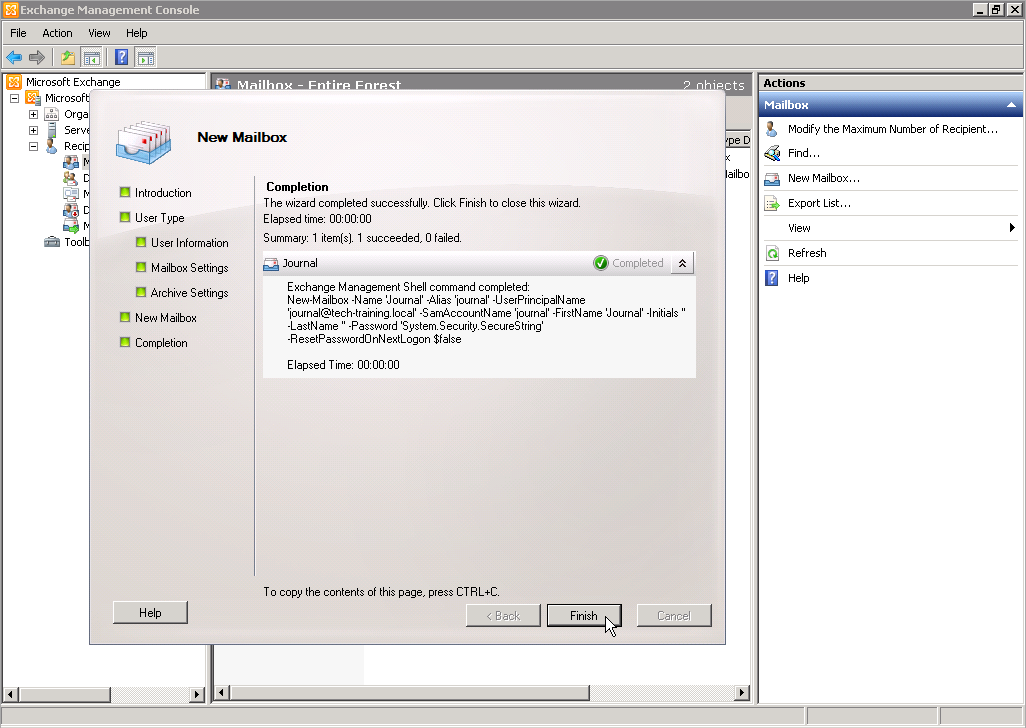The height and width of the screenshot is (728, 1026).
Task: Click the Help button in wizard
Action: pos(150,613)
